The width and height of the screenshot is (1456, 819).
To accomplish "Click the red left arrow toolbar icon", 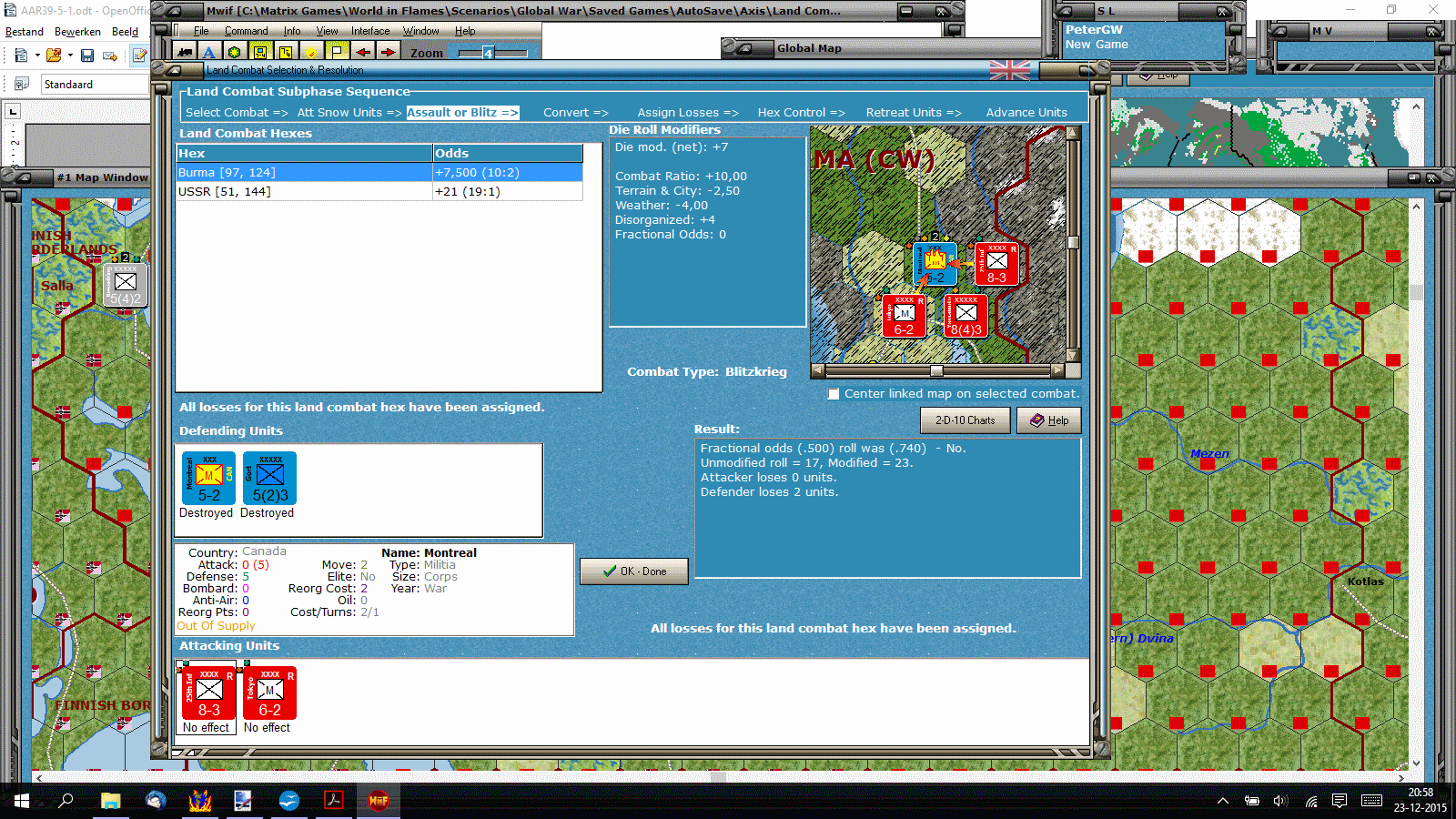I will point(362,52).
